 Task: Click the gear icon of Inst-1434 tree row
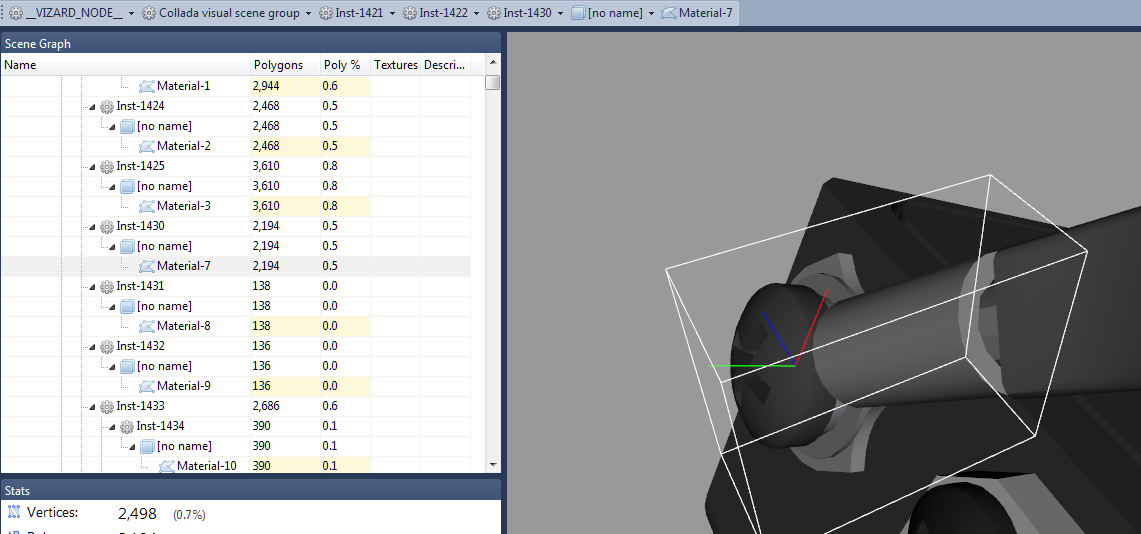(127, 426)
